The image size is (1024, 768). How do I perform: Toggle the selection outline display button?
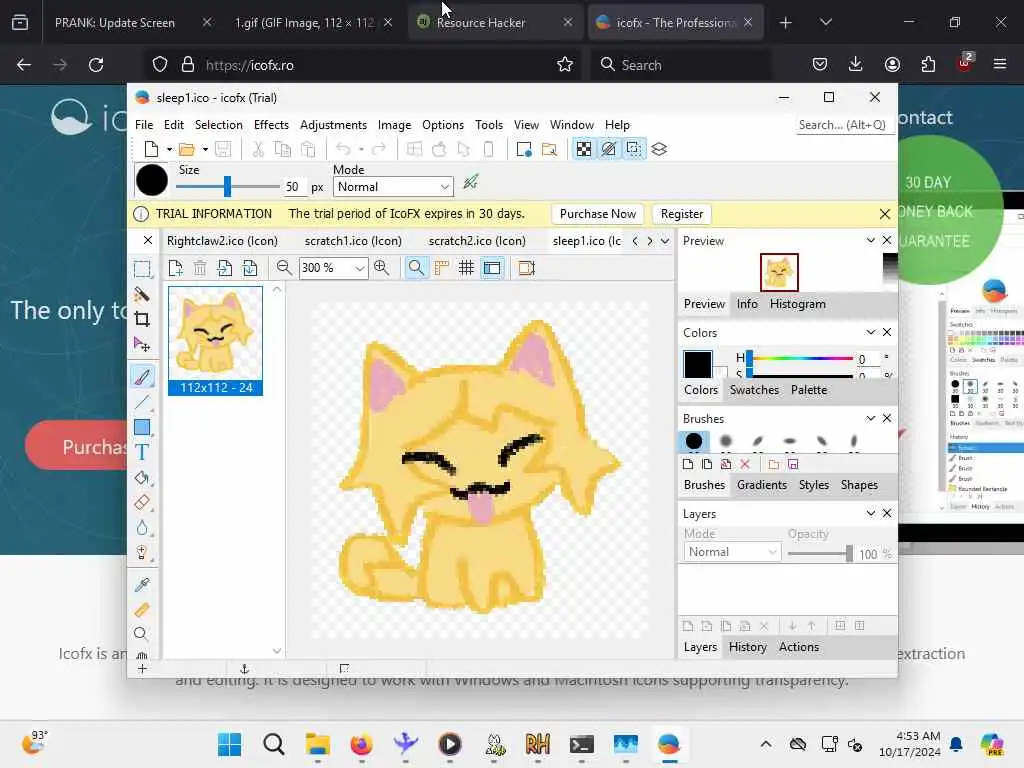point(633,149)
